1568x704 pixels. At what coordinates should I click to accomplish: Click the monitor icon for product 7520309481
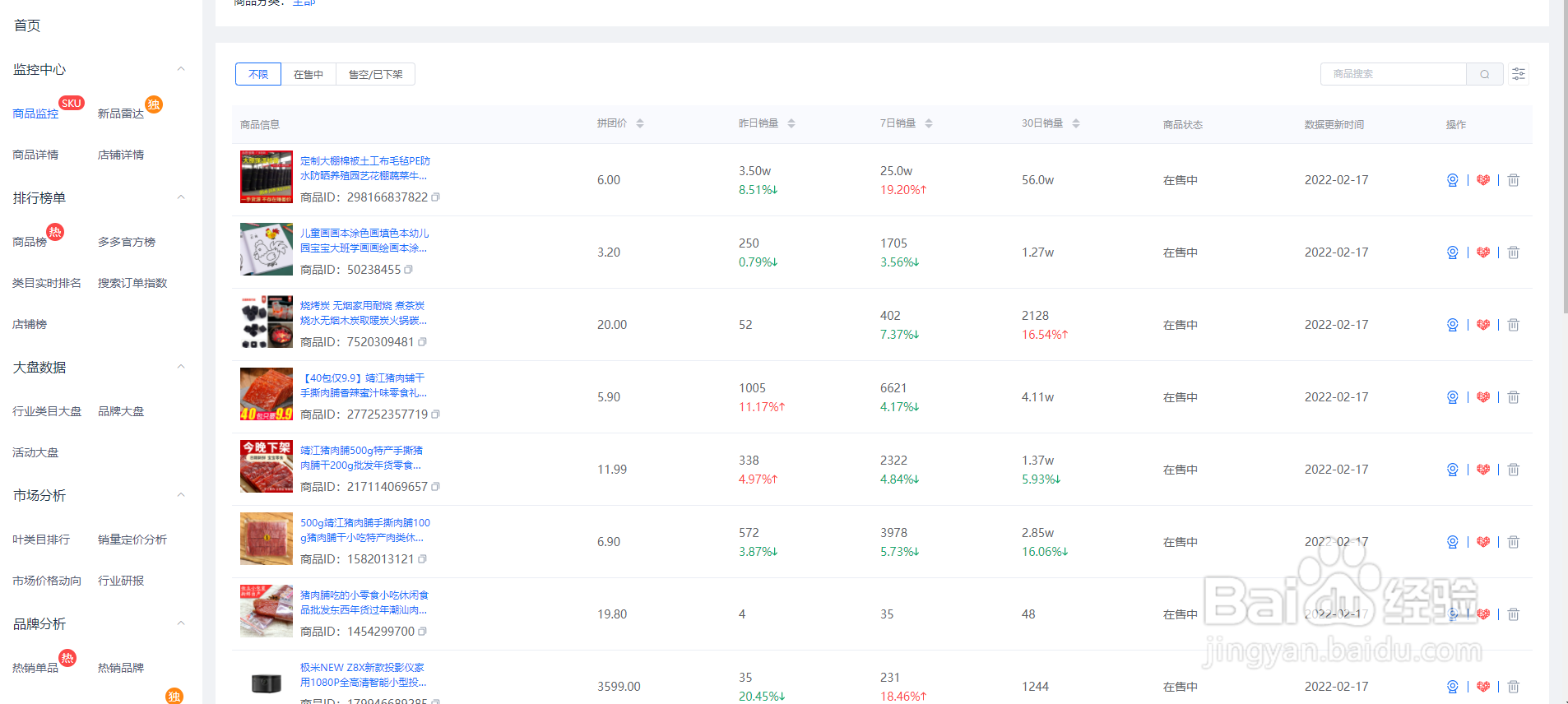coord(1452,325)
